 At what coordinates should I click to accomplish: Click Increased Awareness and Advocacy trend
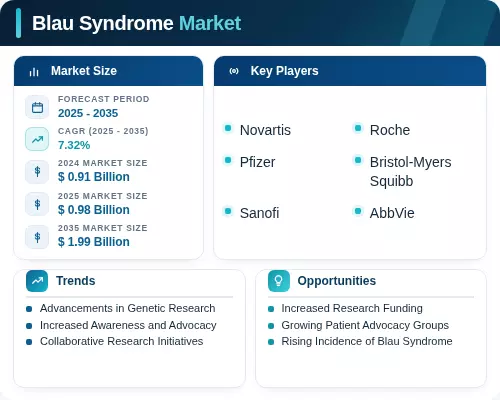pos(128,325)
